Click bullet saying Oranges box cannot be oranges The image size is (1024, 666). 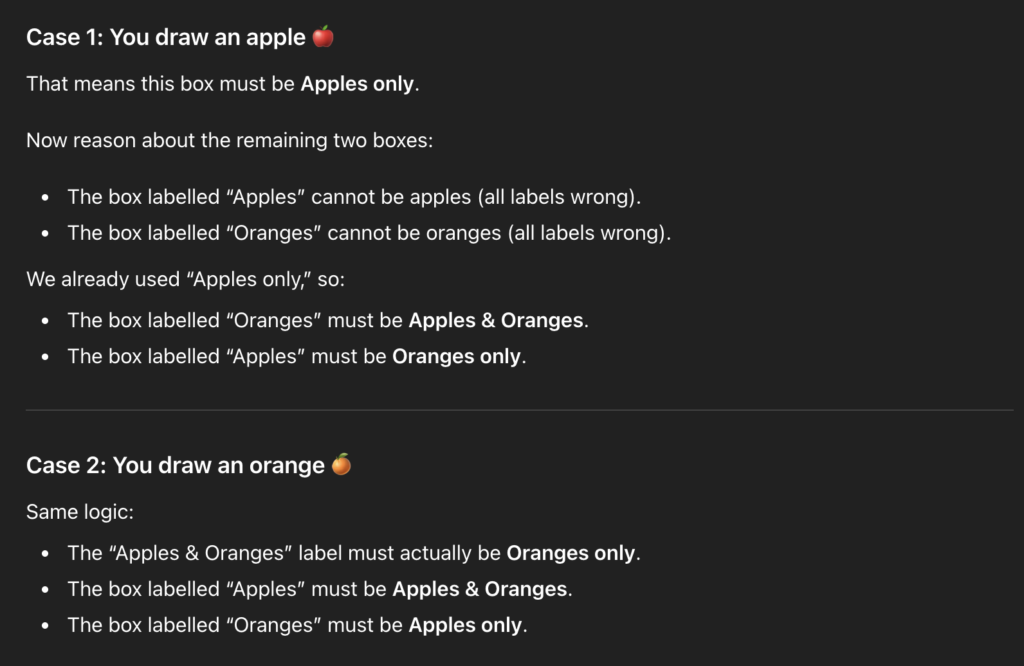point(370,233)
